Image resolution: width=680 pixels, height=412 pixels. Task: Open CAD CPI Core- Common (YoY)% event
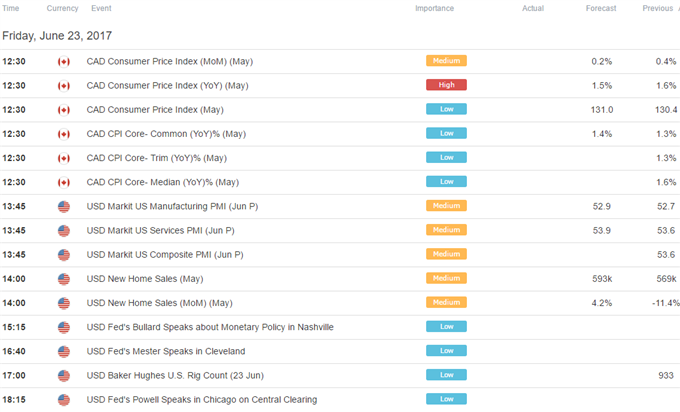[x=166, y=134]
